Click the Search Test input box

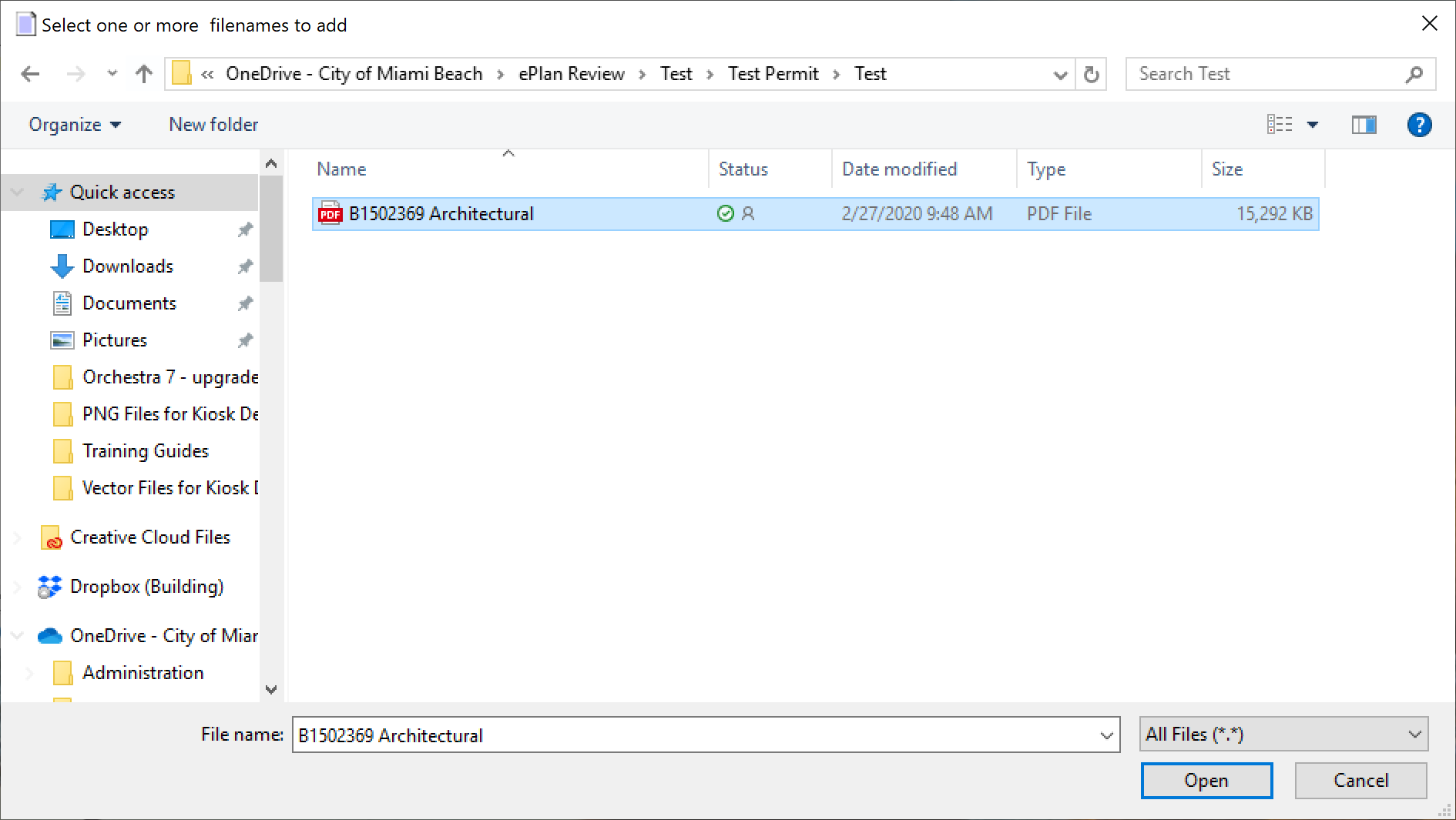click(1267, 74)
